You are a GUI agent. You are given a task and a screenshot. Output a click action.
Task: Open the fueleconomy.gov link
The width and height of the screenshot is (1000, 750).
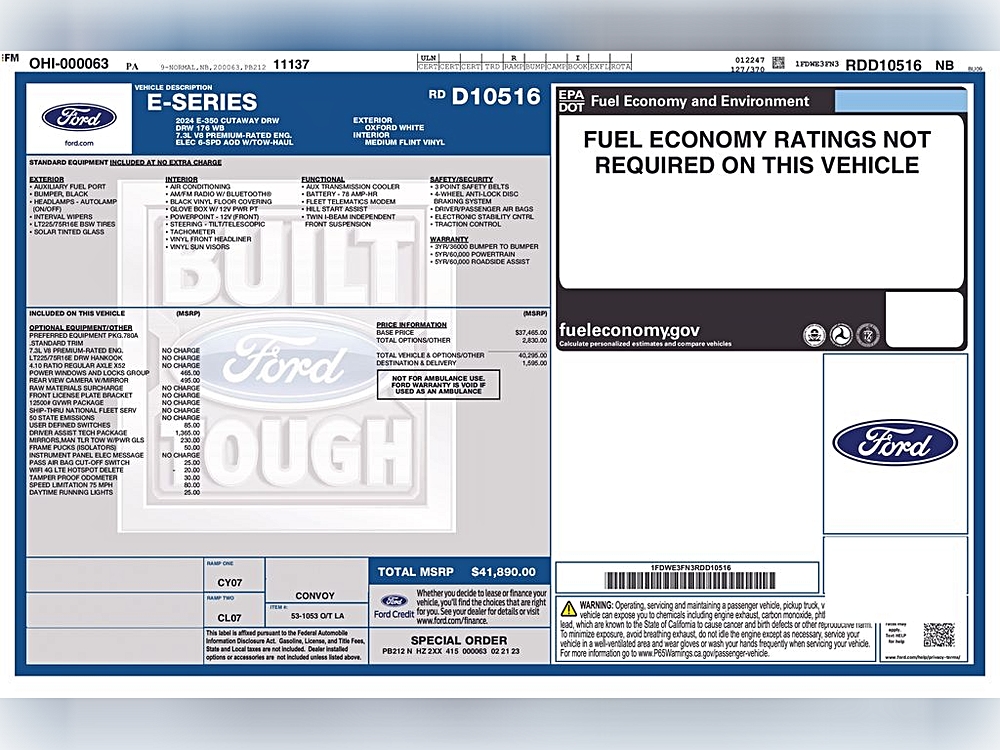[629, 330]
